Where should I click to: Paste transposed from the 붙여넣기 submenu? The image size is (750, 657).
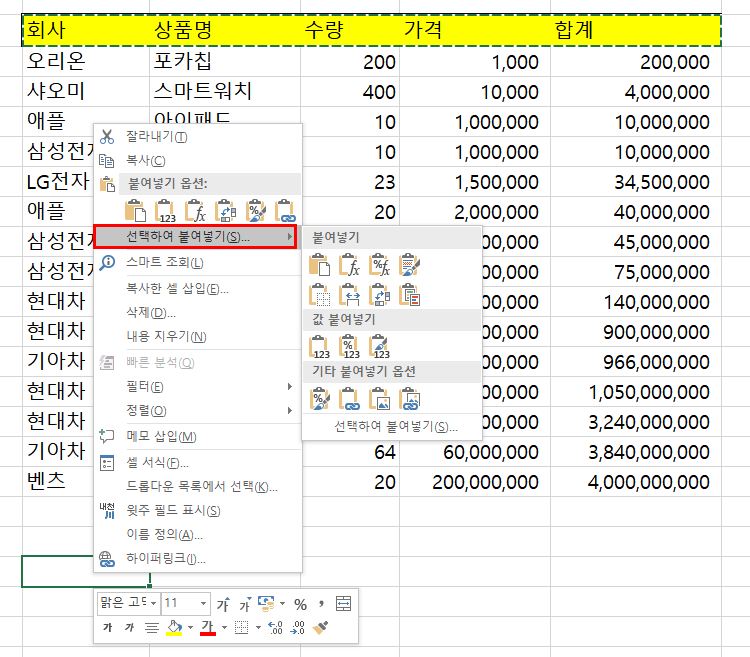(x=379, y=295)
